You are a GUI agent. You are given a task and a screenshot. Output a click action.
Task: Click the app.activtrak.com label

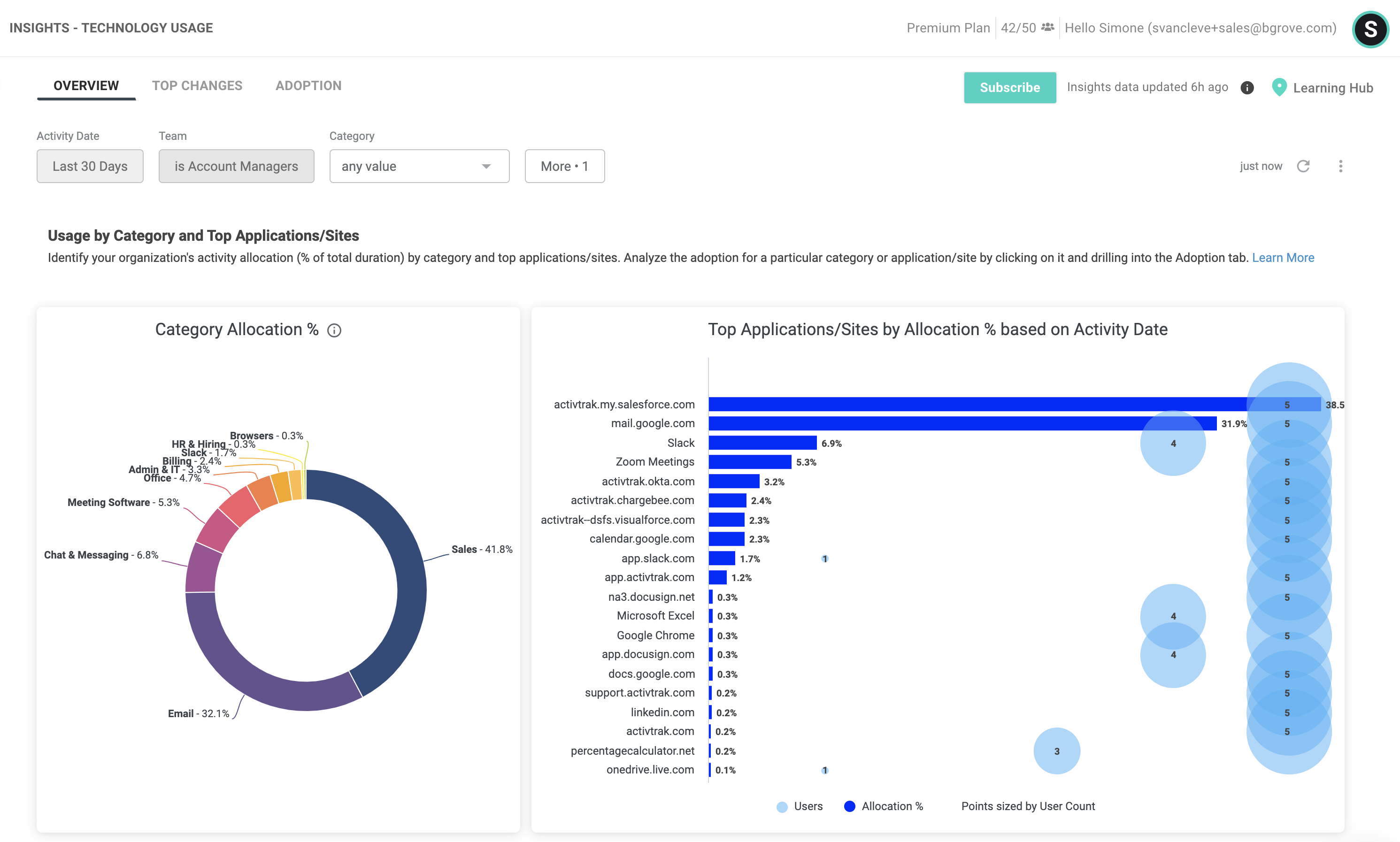649,577
